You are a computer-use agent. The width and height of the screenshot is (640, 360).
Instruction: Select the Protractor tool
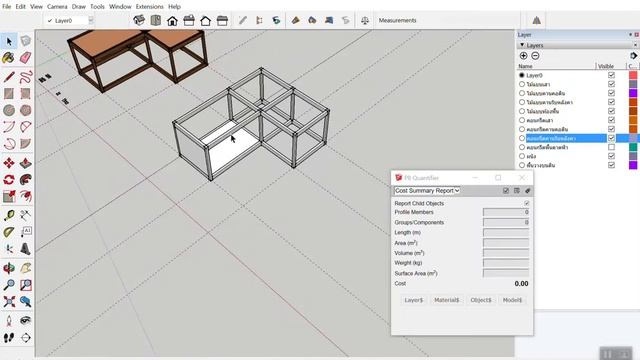tap(9, 232)
